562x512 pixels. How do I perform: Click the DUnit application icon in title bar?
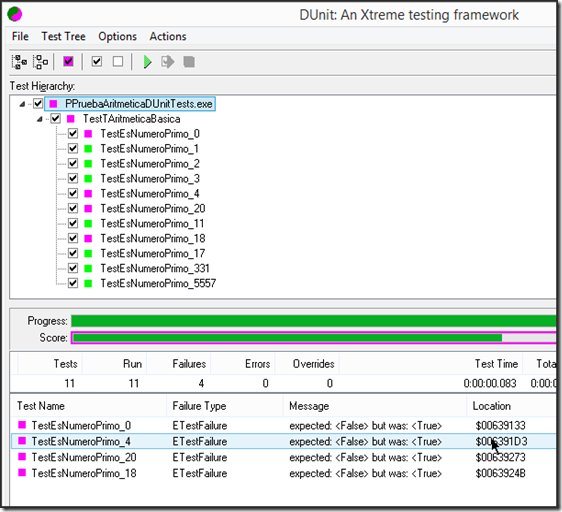tap(15, 14)
